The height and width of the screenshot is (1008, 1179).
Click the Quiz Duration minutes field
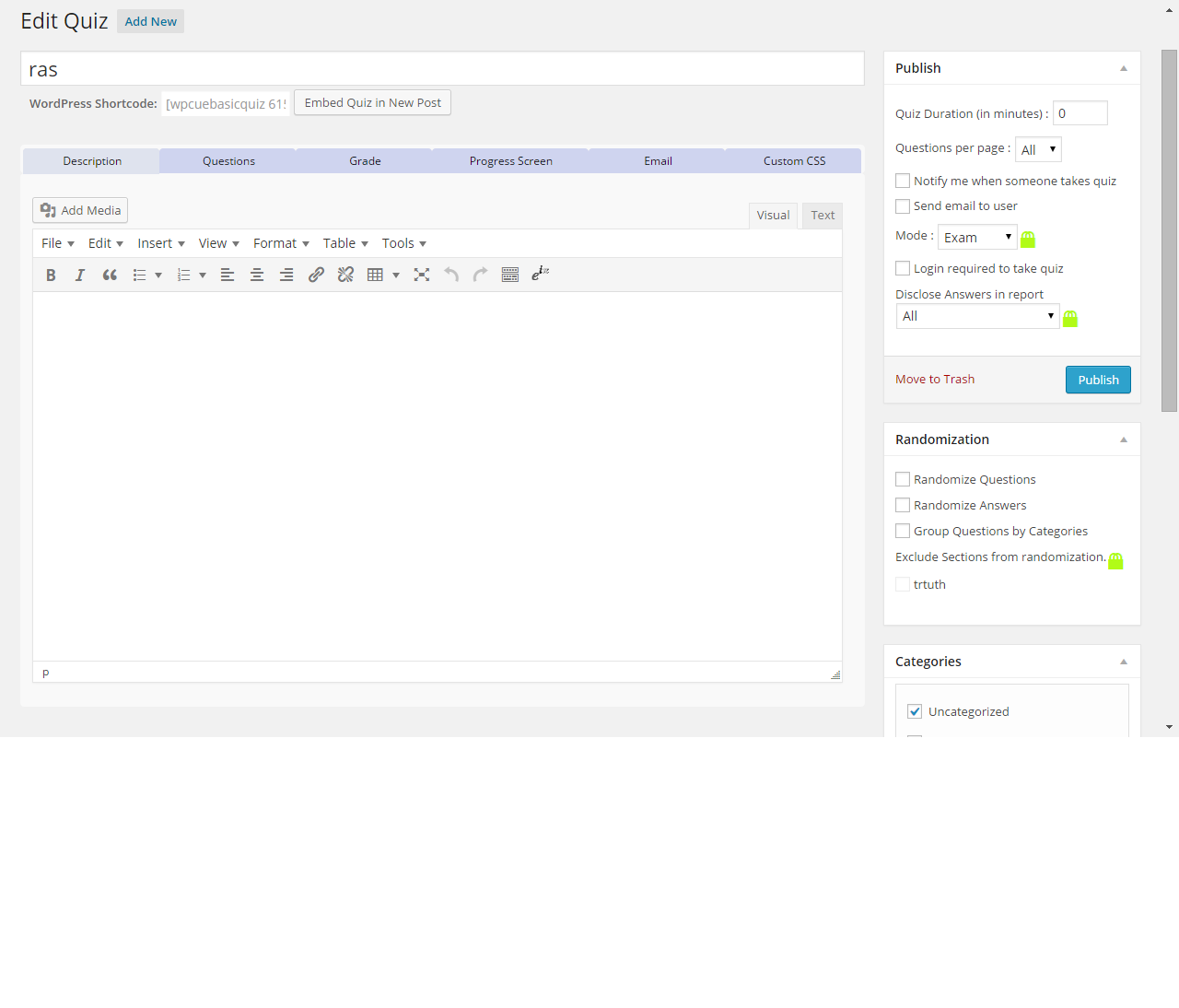(1080, 113)
